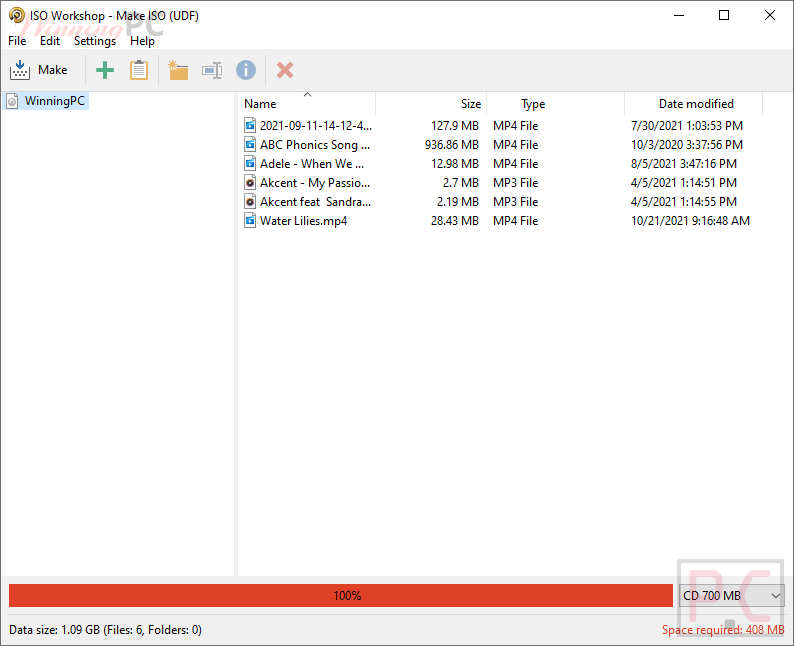Click the MP3 icon of Akcent feat Sandra...
Image resolution: width=794 pixels, height=646 pixels.
point(250,201)
